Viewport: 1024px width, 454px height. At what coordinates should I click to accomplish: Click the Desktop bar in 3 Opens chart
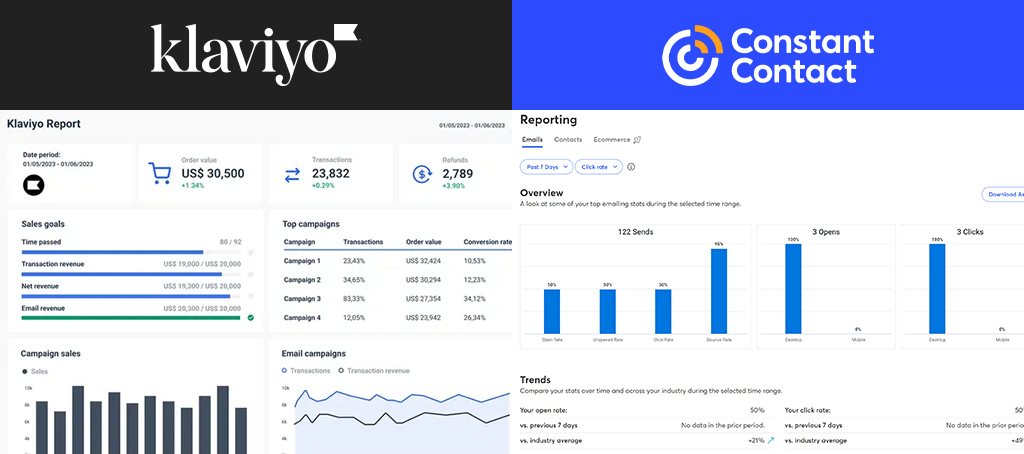point(793,289)
